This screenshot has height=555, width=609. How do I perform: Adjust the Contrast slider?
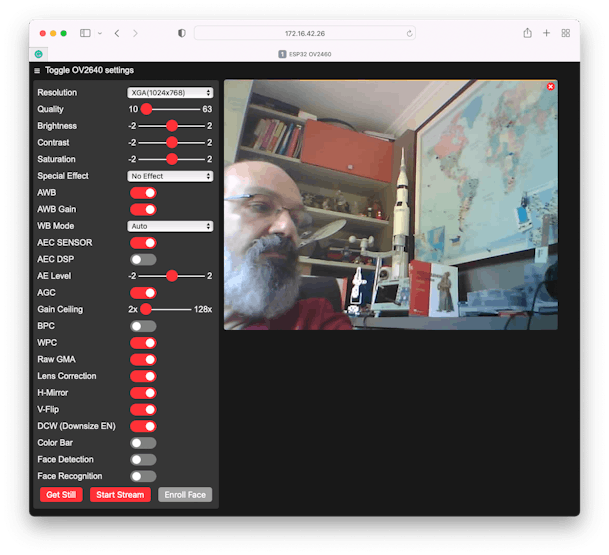point(172,143)
